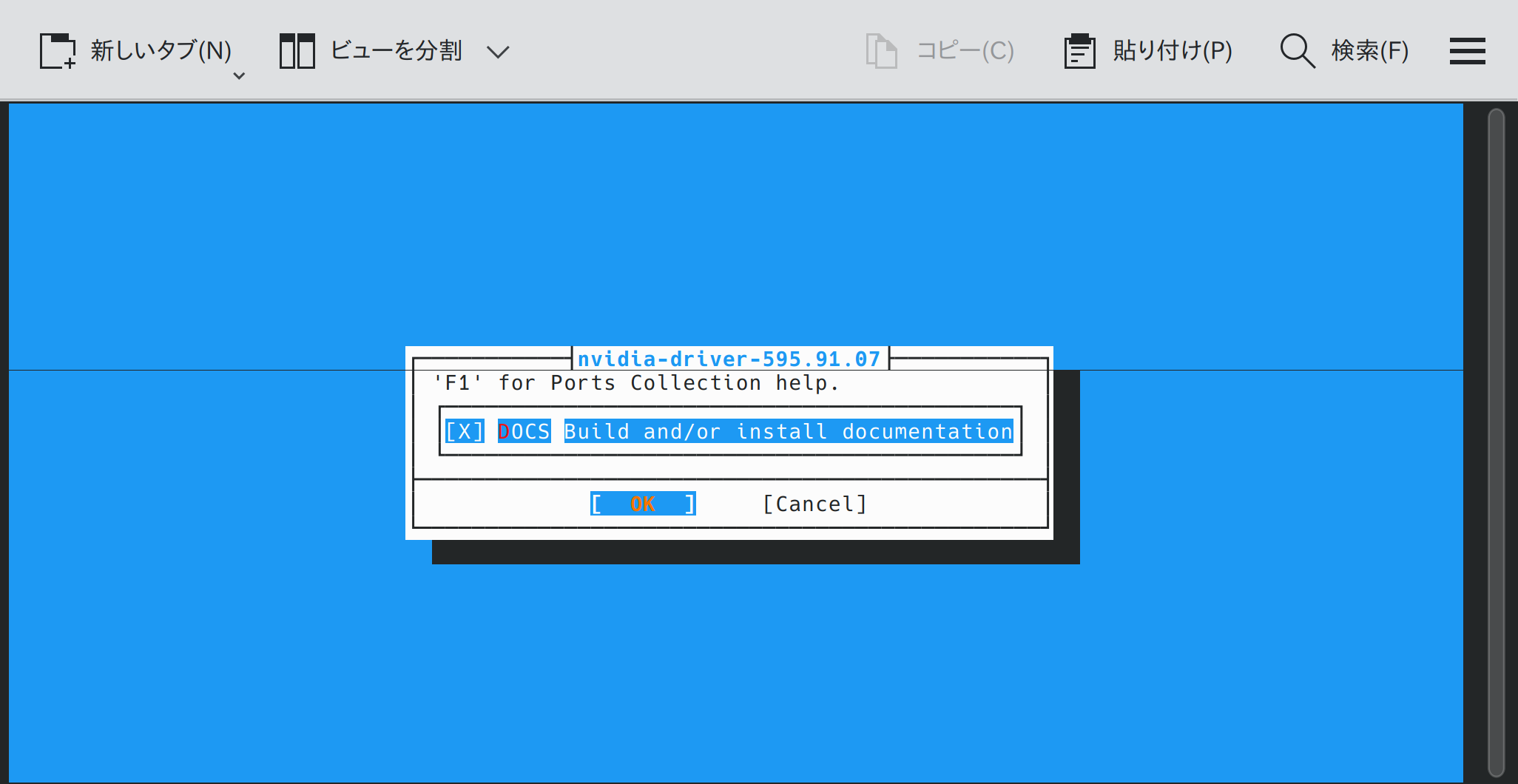The height and width of the screenshot is (784, 1518).
Task: Open the hamburger menu
Action: [1468, 51]
